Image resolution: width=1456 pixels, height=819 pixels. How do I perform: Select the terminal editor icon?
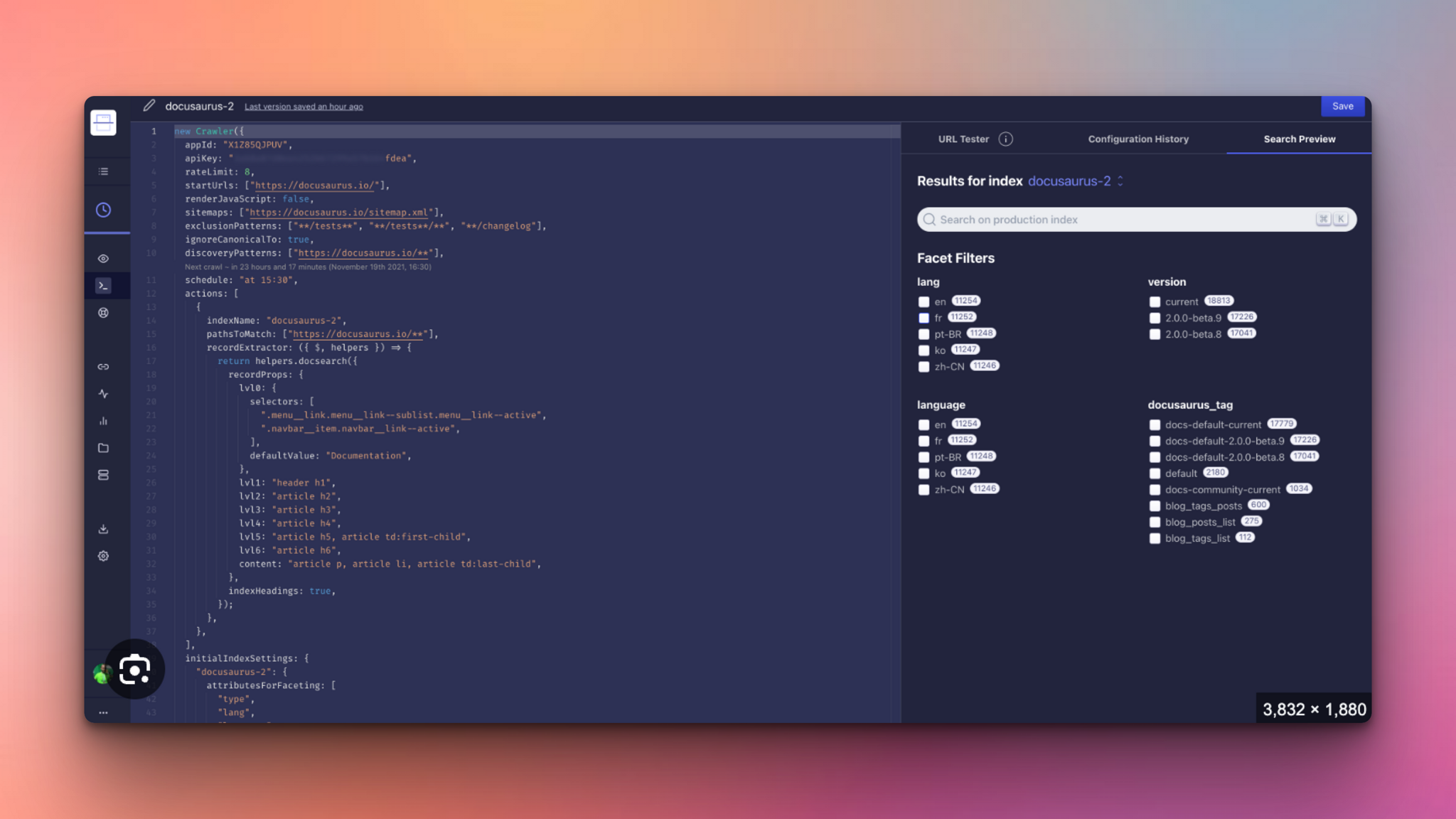[104, 285]
